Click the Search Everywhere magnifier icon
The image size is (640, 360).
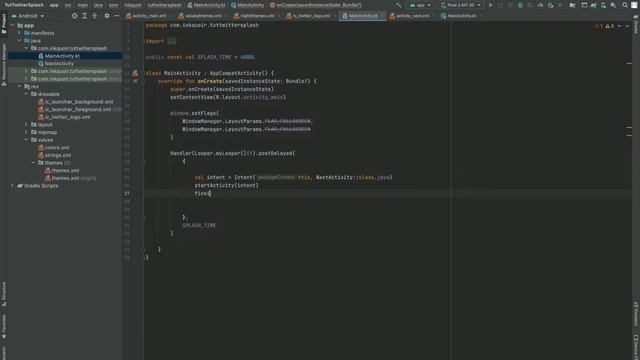click(x=625, y=5)
